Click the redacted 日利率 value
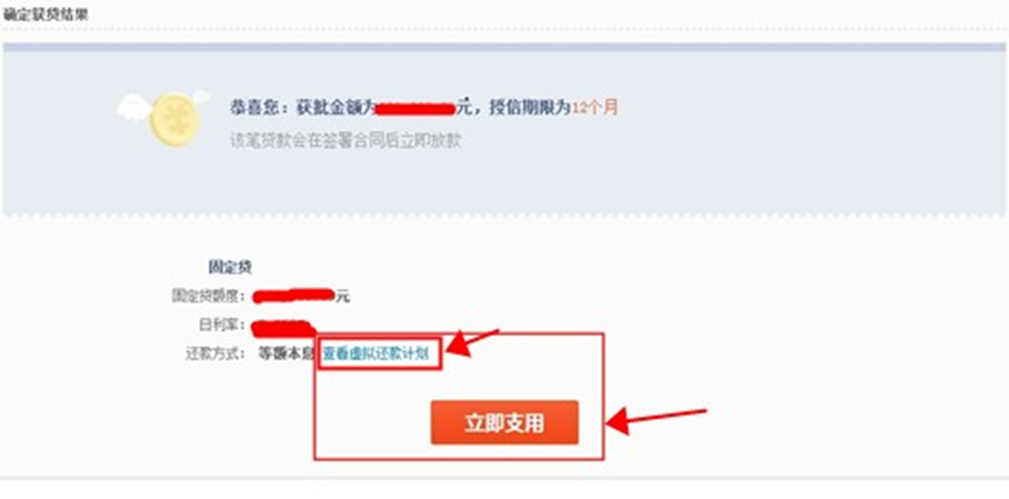Viewport: 1009px width, 499px height. pos(282,326)
